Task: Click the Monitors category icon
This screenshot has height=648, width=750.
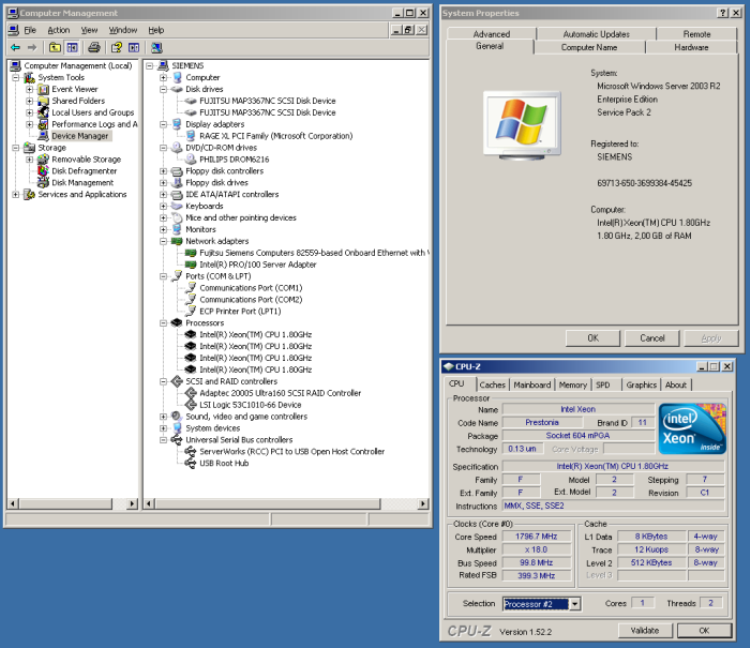Action: pos(177,229)
